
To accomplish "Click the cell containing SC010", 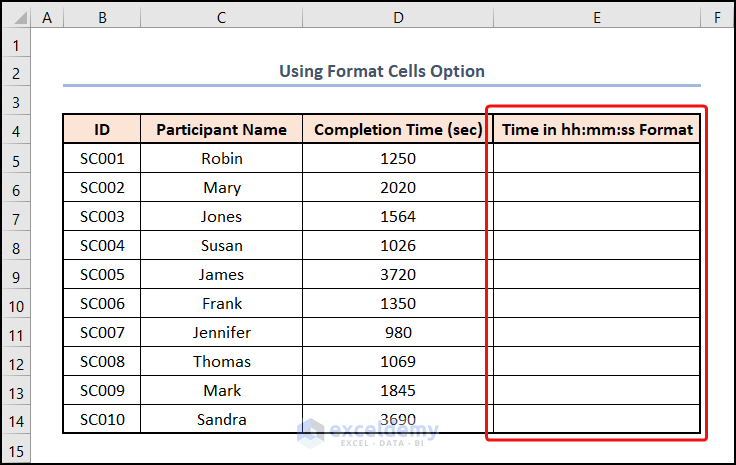I will tap(102, 420).
